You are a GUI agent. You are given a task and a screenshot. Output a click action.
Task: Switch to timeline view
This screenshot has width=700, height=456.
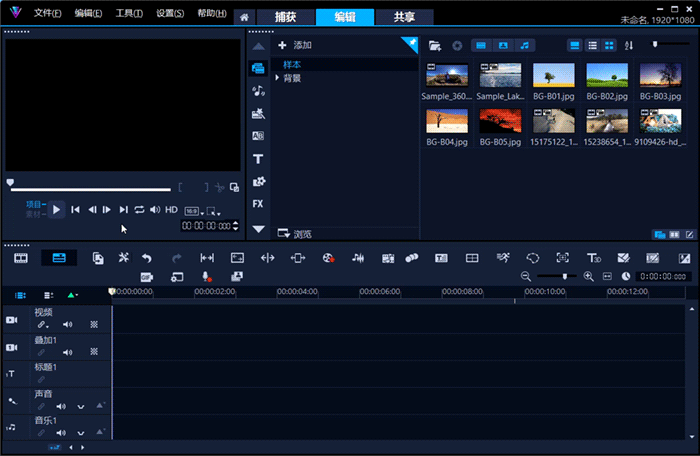tap(59, 258)
